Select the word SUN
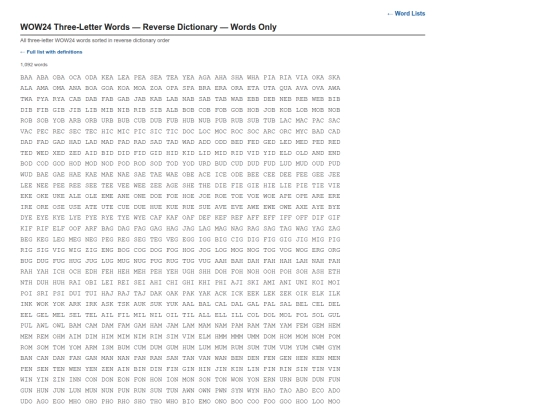Image resolution: width=540 pixels, height=405 pixels. click(x=156, y=391)
